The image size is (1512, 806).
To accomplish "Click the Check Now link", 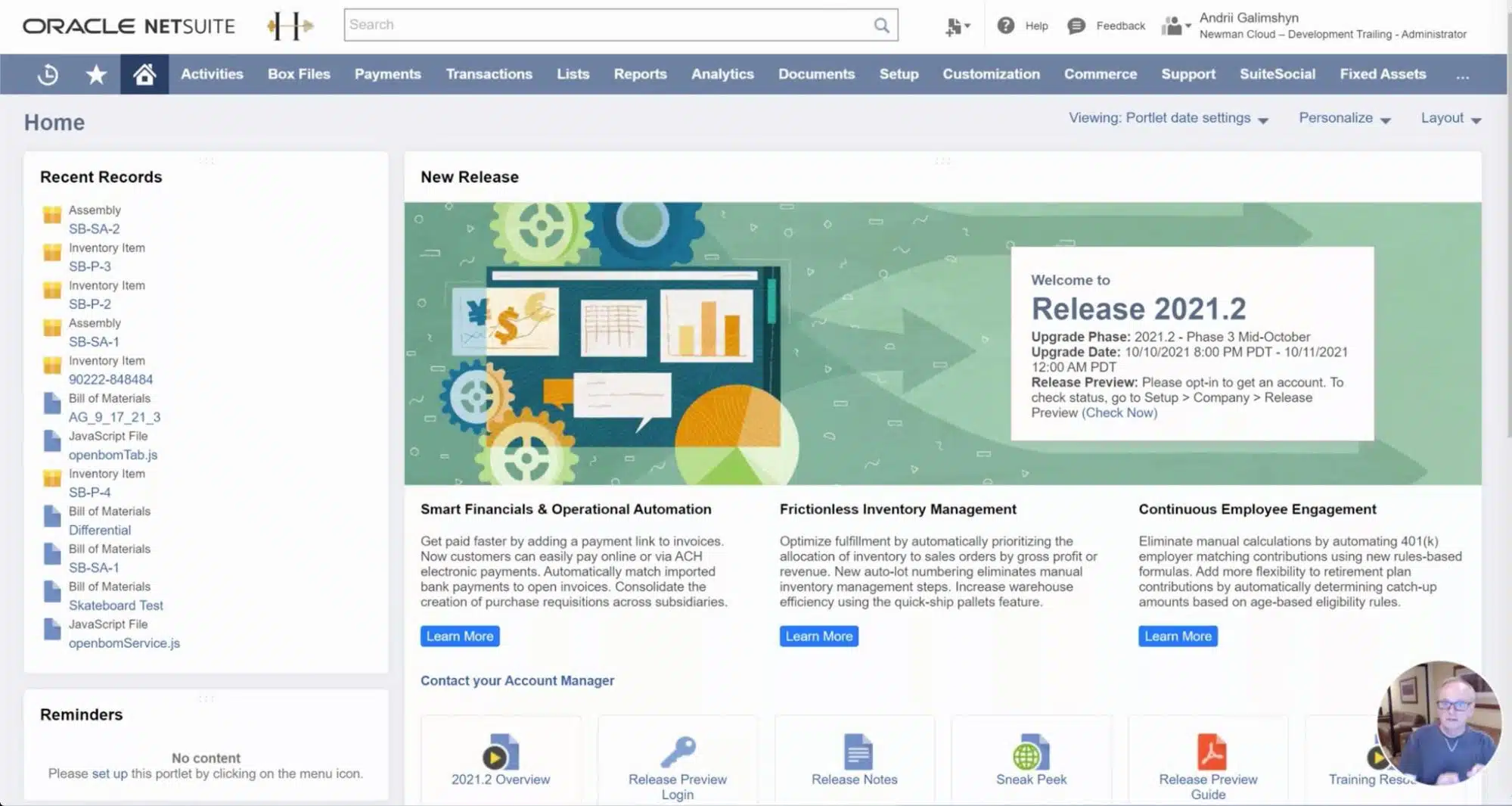I will (x=1119, y=412).
